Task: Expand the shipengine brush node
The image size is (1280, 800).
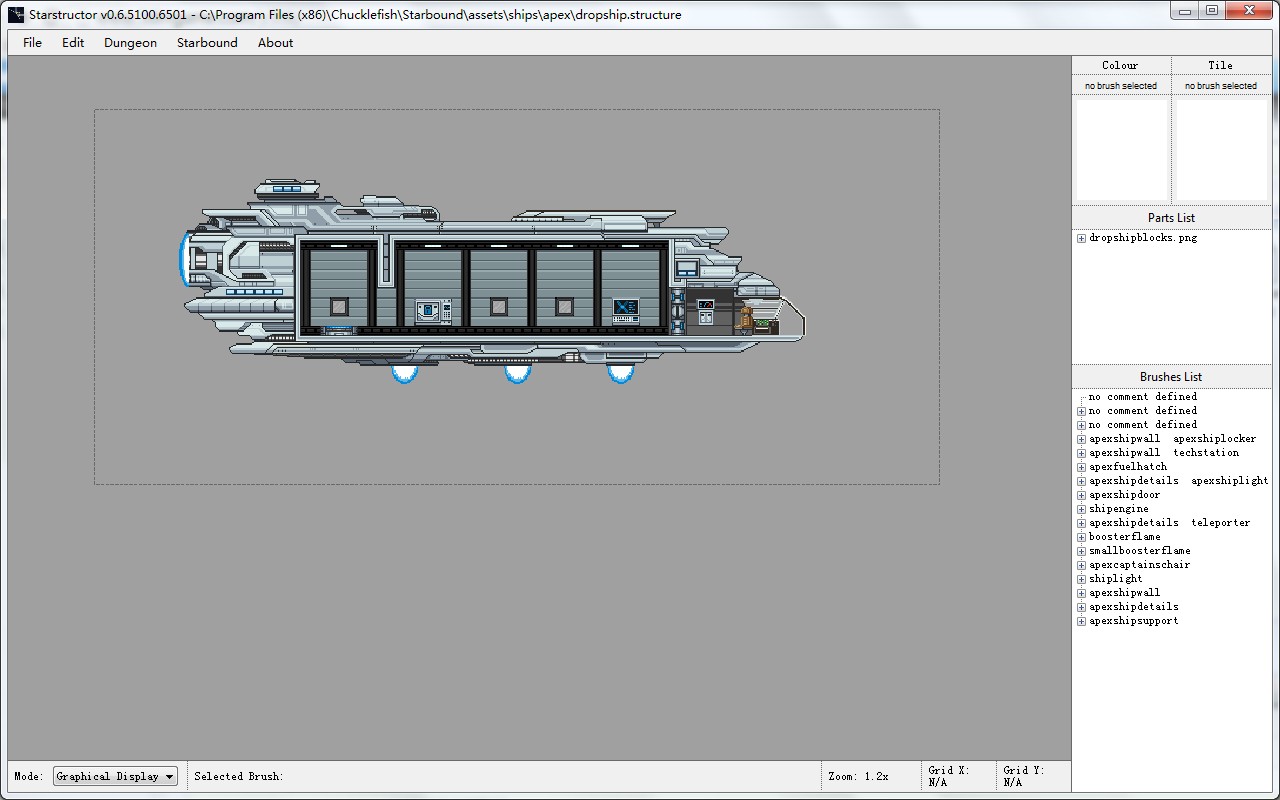Action: [x=1081, y=509]
